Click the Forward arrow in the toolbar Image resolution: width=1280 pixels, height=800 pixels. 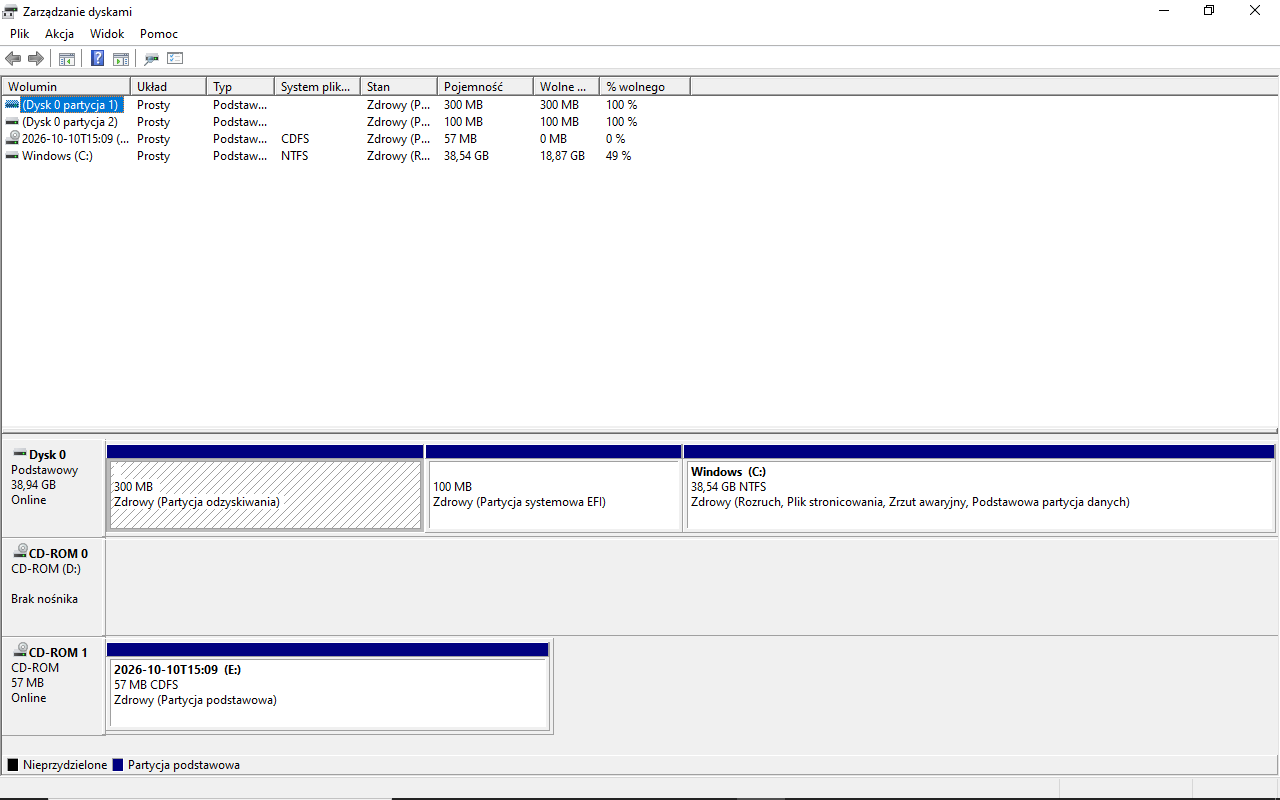36,59
